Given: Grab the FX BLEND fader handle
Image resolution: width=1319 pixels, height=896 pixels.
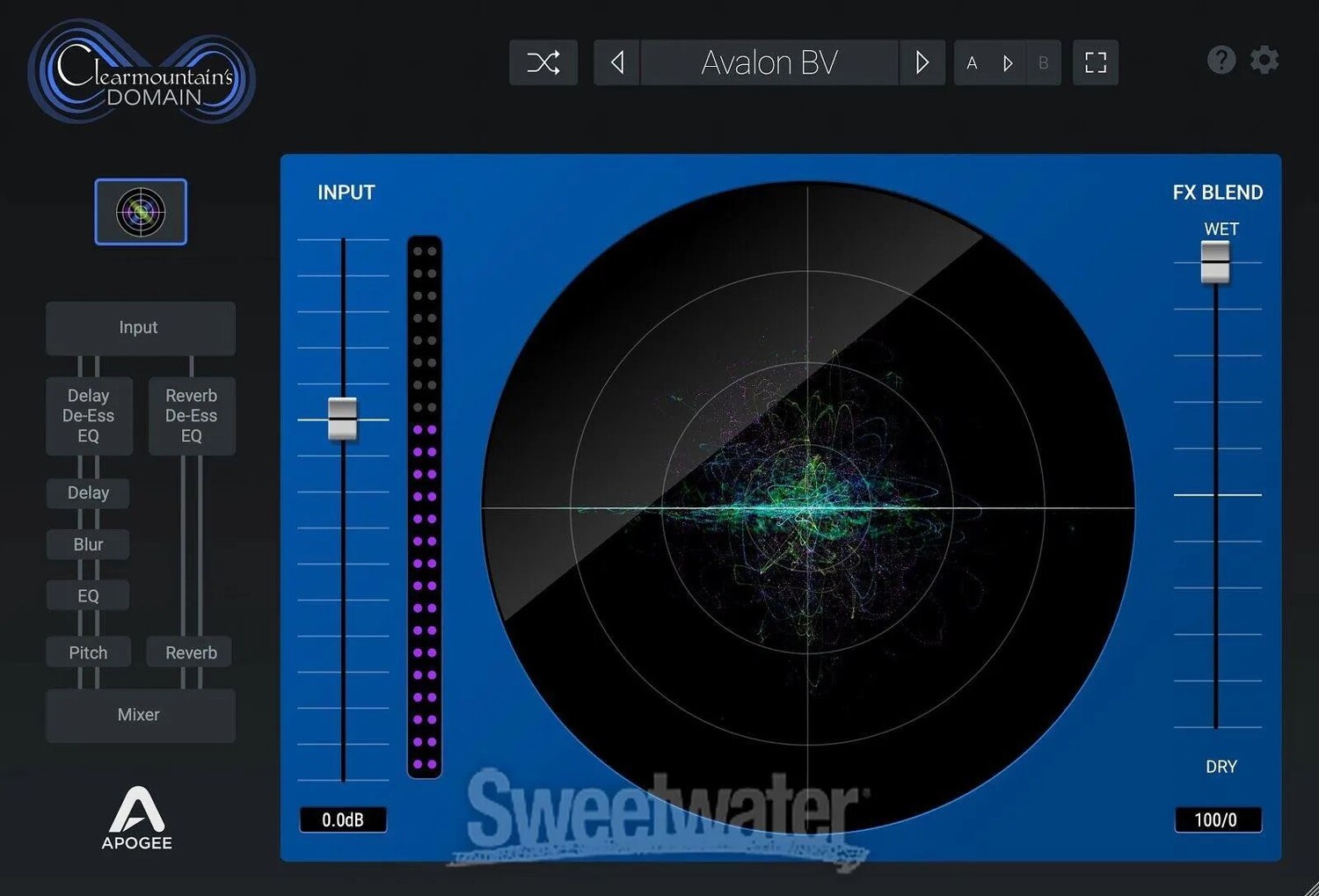Looking at the screenshot, I should 1215,262.
